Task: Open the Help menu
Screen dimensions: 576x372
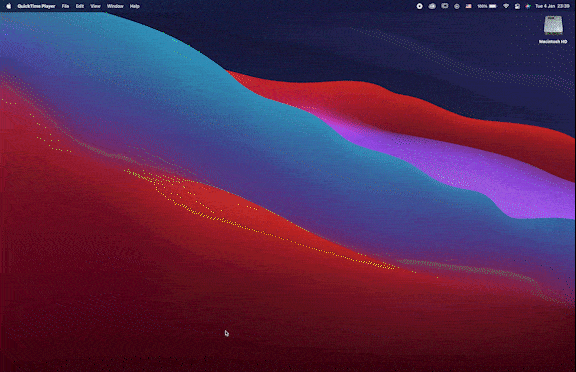Action: pyautogui.click(x=134, y=6)
